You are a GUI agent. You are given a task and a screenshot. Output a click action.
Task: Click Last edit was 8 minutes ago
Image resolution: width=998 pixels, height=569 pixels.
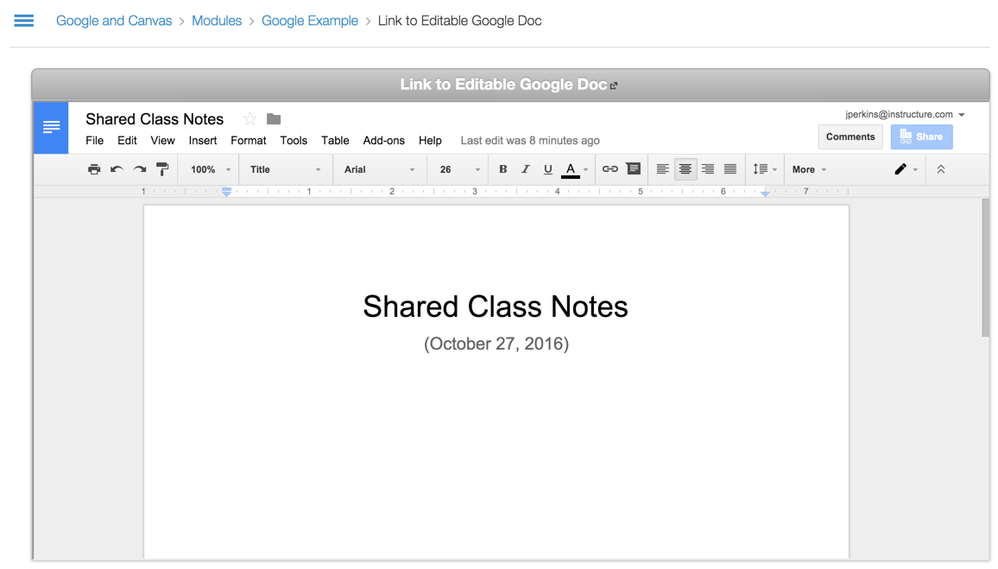coord(530,141)
